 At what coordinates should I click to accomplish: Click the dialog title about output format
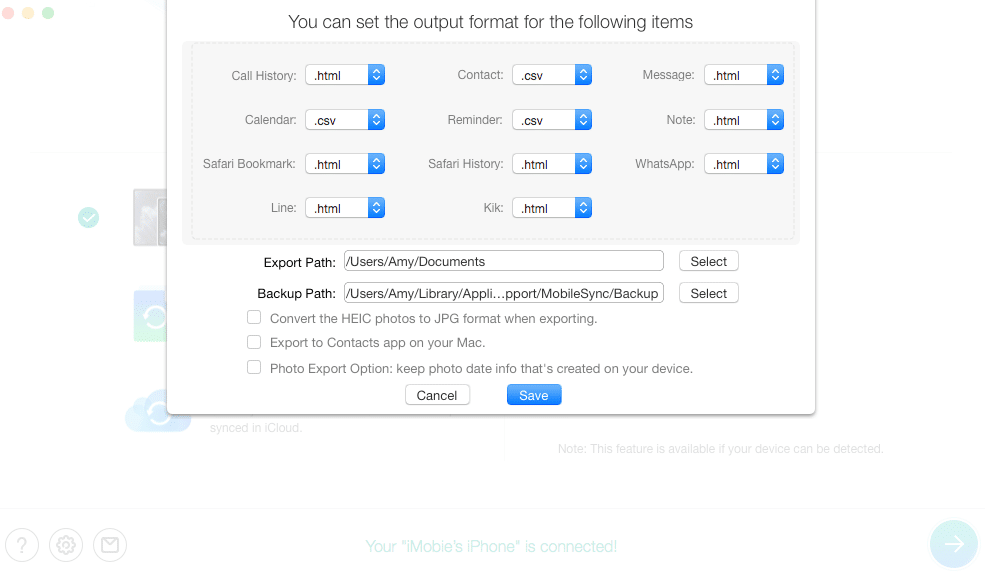pyautogui.click(x=491, y=22)
